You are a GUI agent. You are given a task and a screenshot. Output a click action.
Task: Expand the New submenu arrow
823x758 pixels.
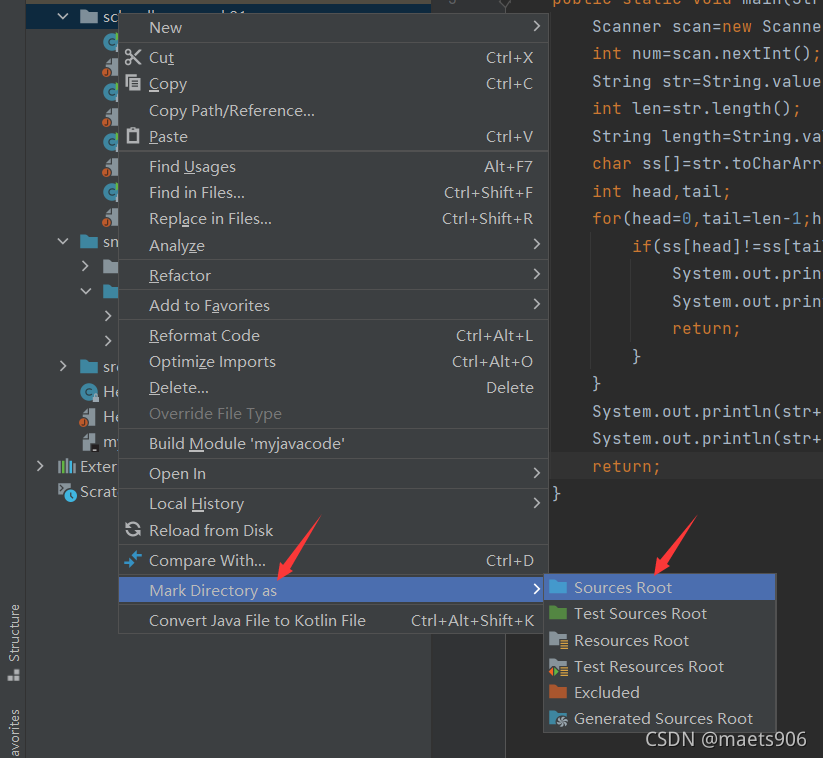(x=536, y=26)
